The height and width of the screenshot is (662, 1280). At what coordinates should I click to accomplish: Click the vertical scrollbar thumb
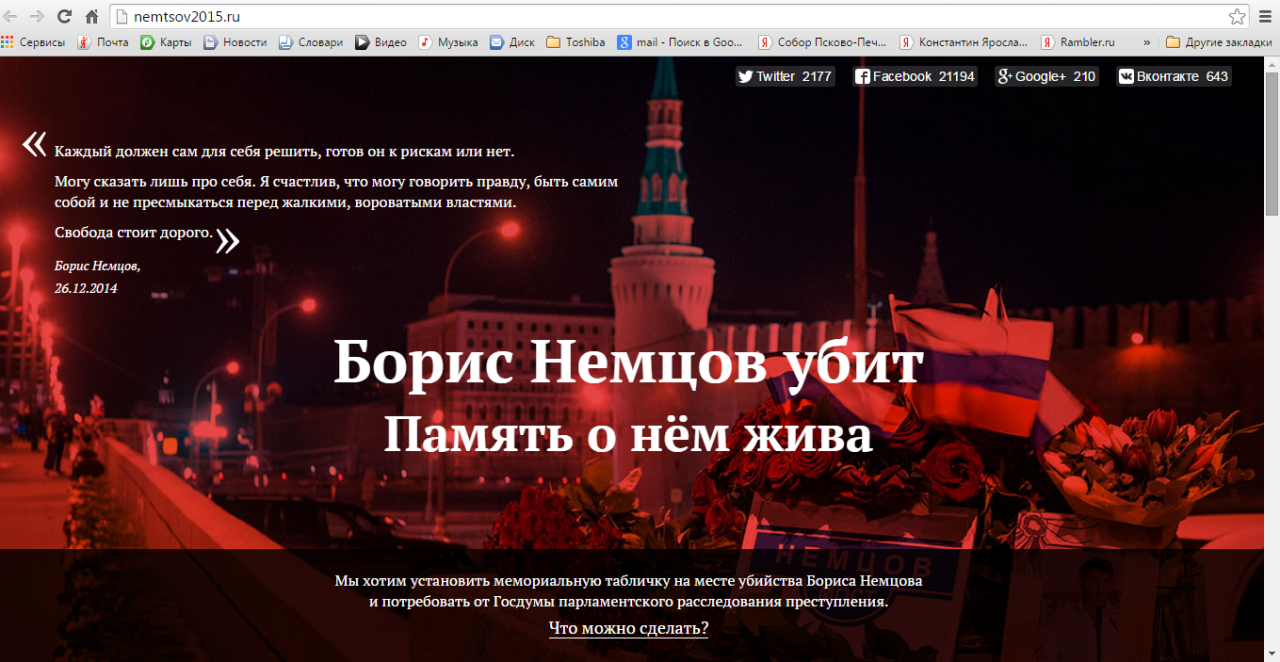click(x=1271, y=144)
